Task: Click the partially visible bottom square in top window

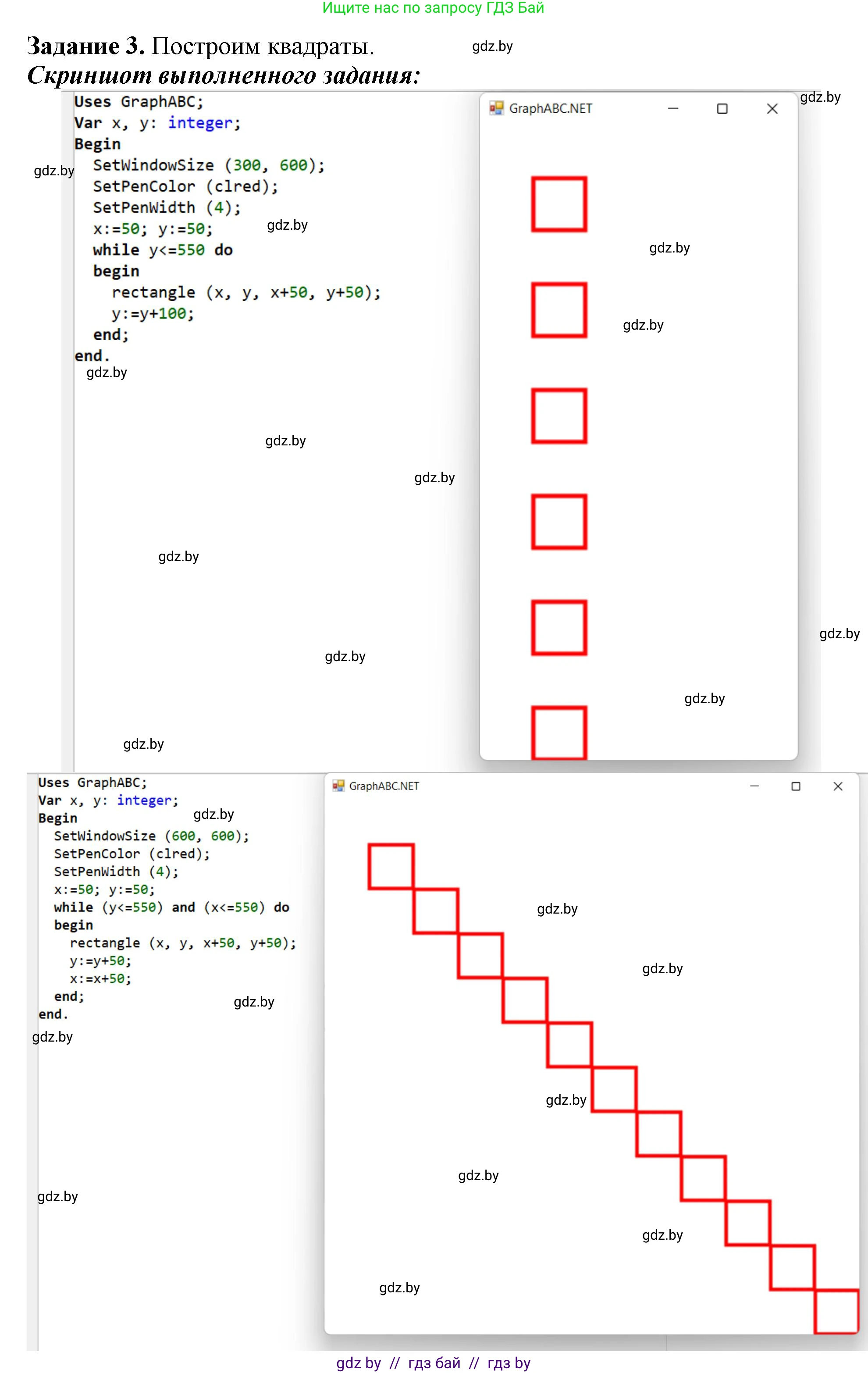Action: (x=559, y=733)
